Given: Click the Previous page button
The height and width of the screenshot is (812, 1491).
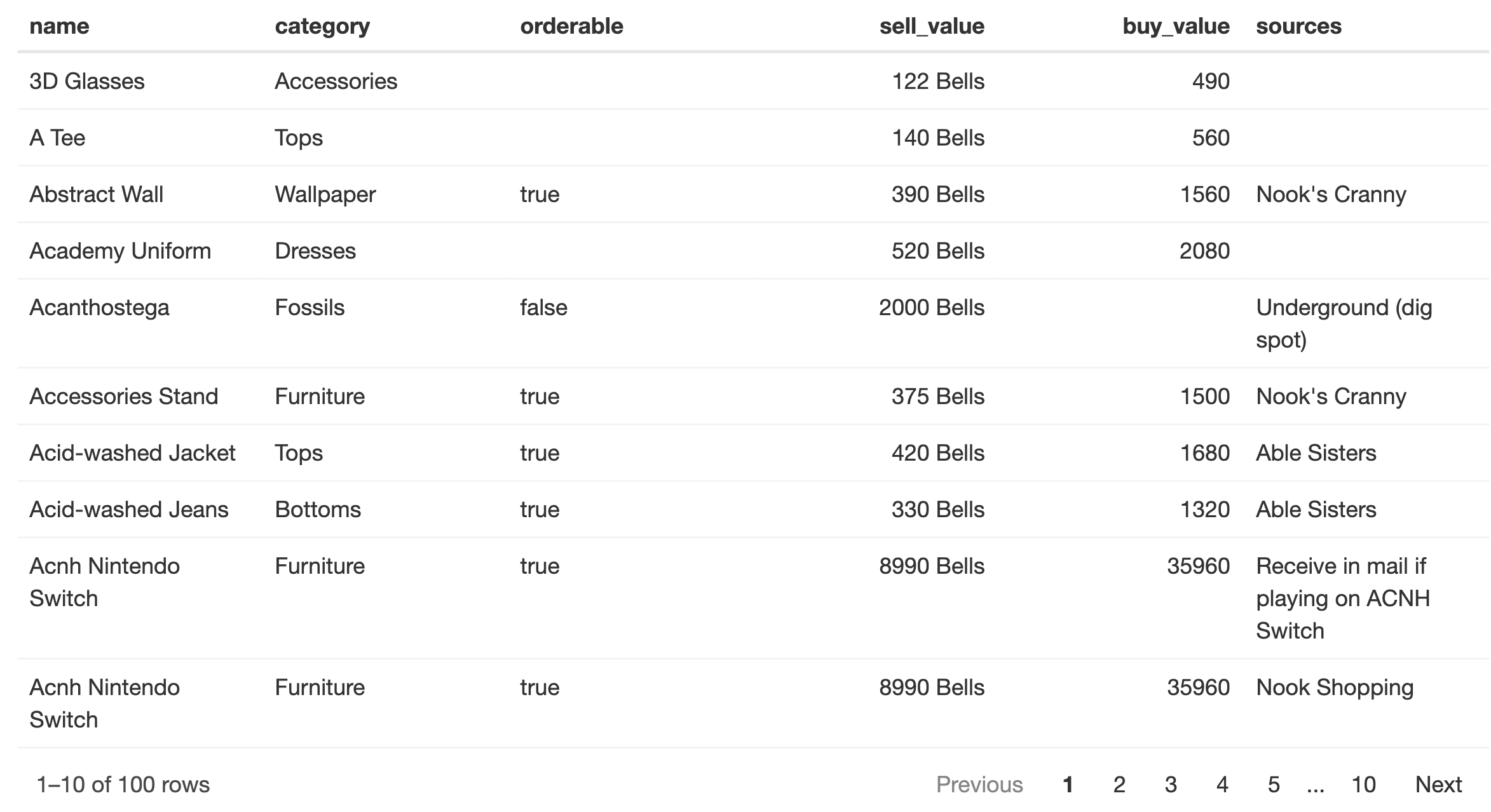Looking at the screenshot, I should 979,785.
